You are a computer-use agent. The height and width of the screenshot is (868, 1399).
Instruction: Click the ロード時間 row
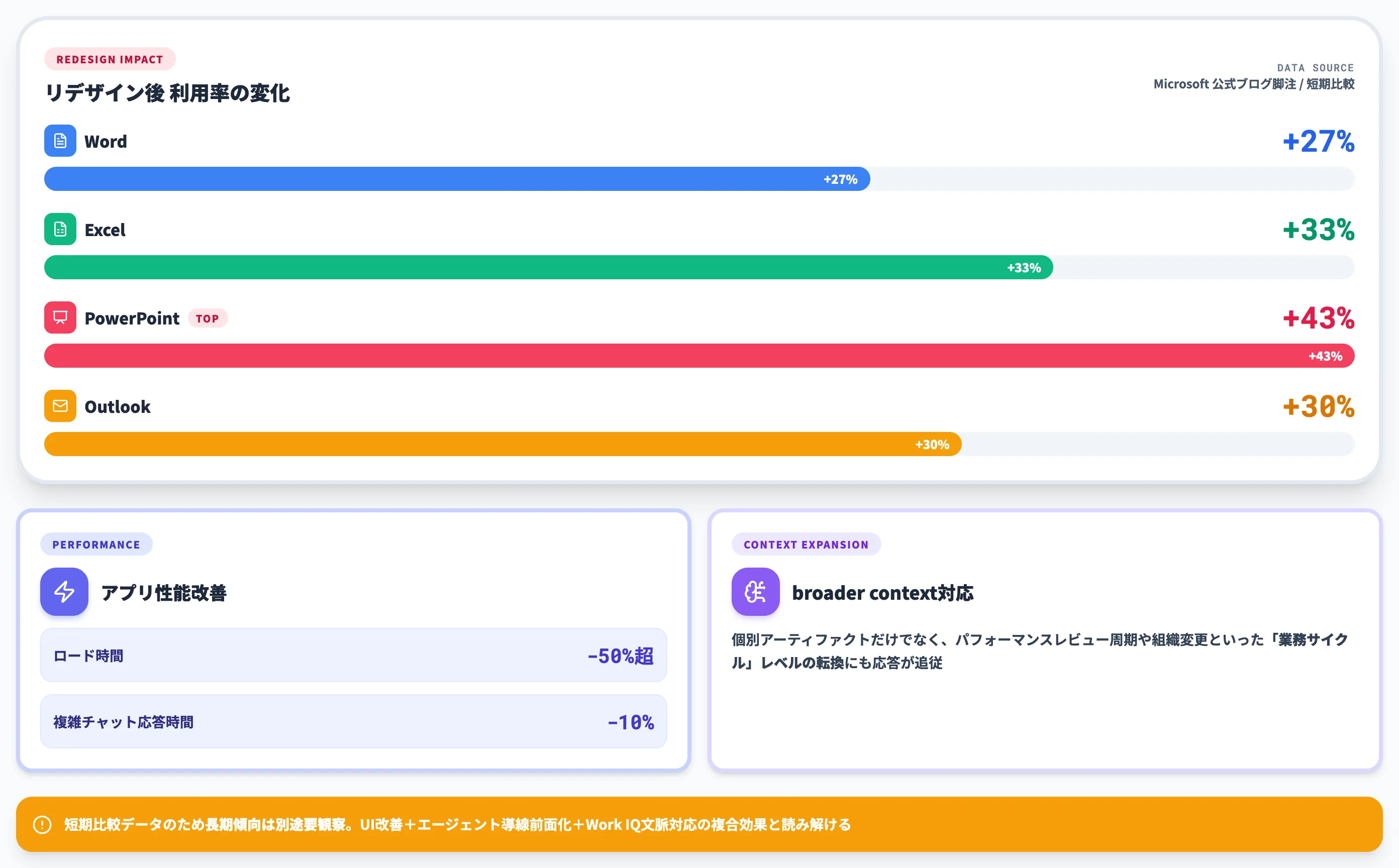point(354,655)
